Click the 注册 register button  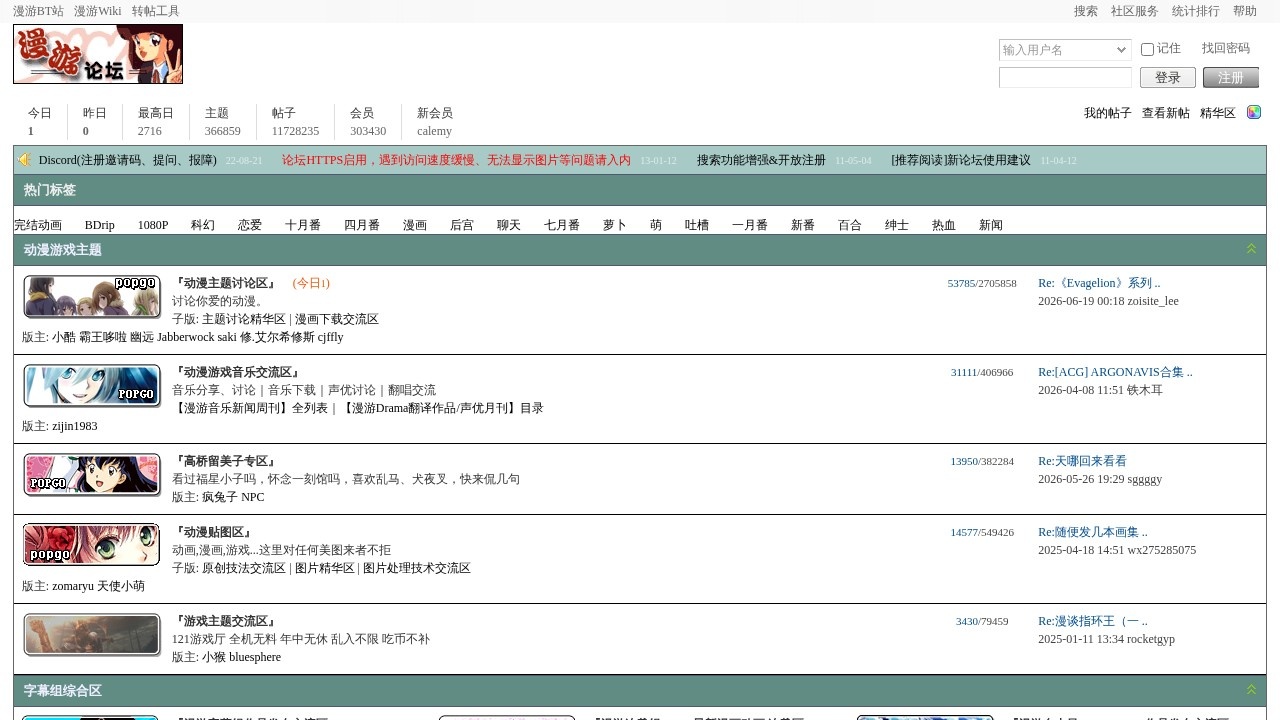point(1231,78)
